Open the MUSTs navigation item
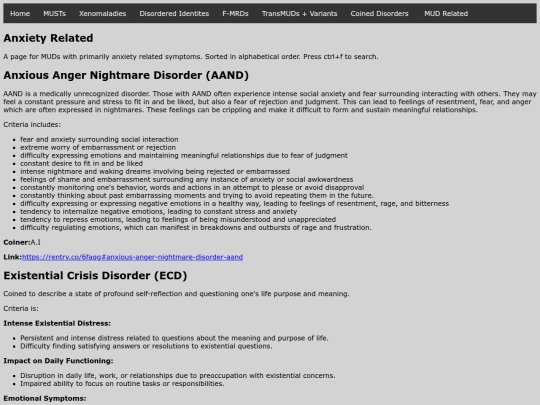 point(54,13)
